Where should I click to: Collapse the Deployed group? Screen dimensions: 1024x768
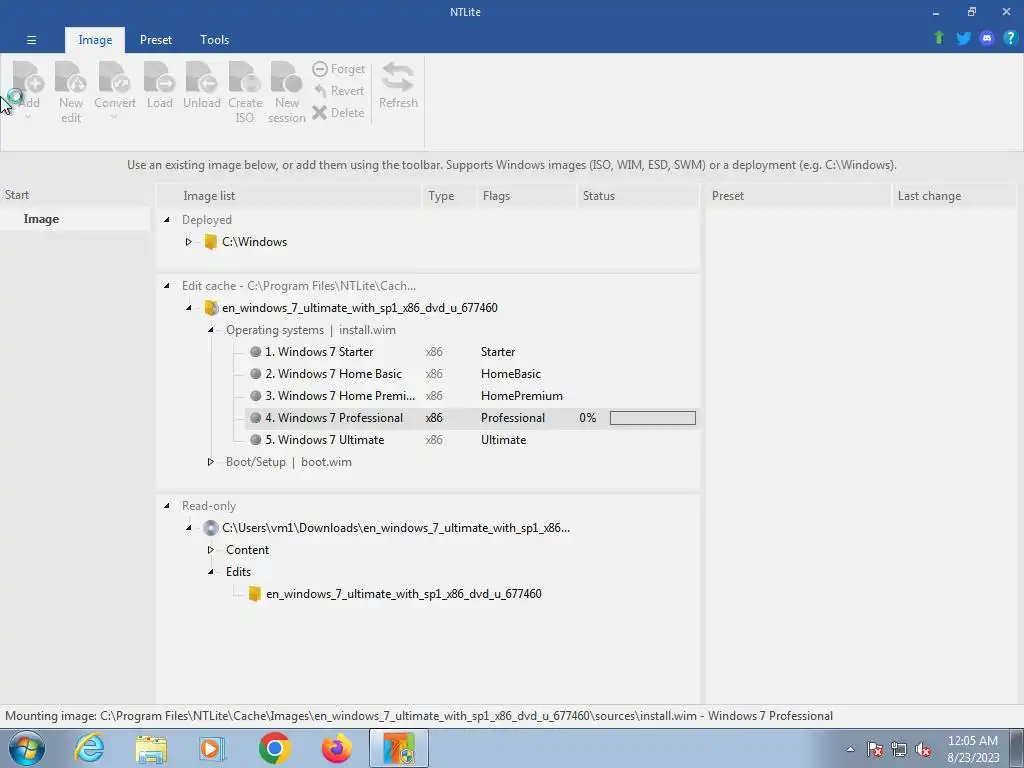[167, 220]
